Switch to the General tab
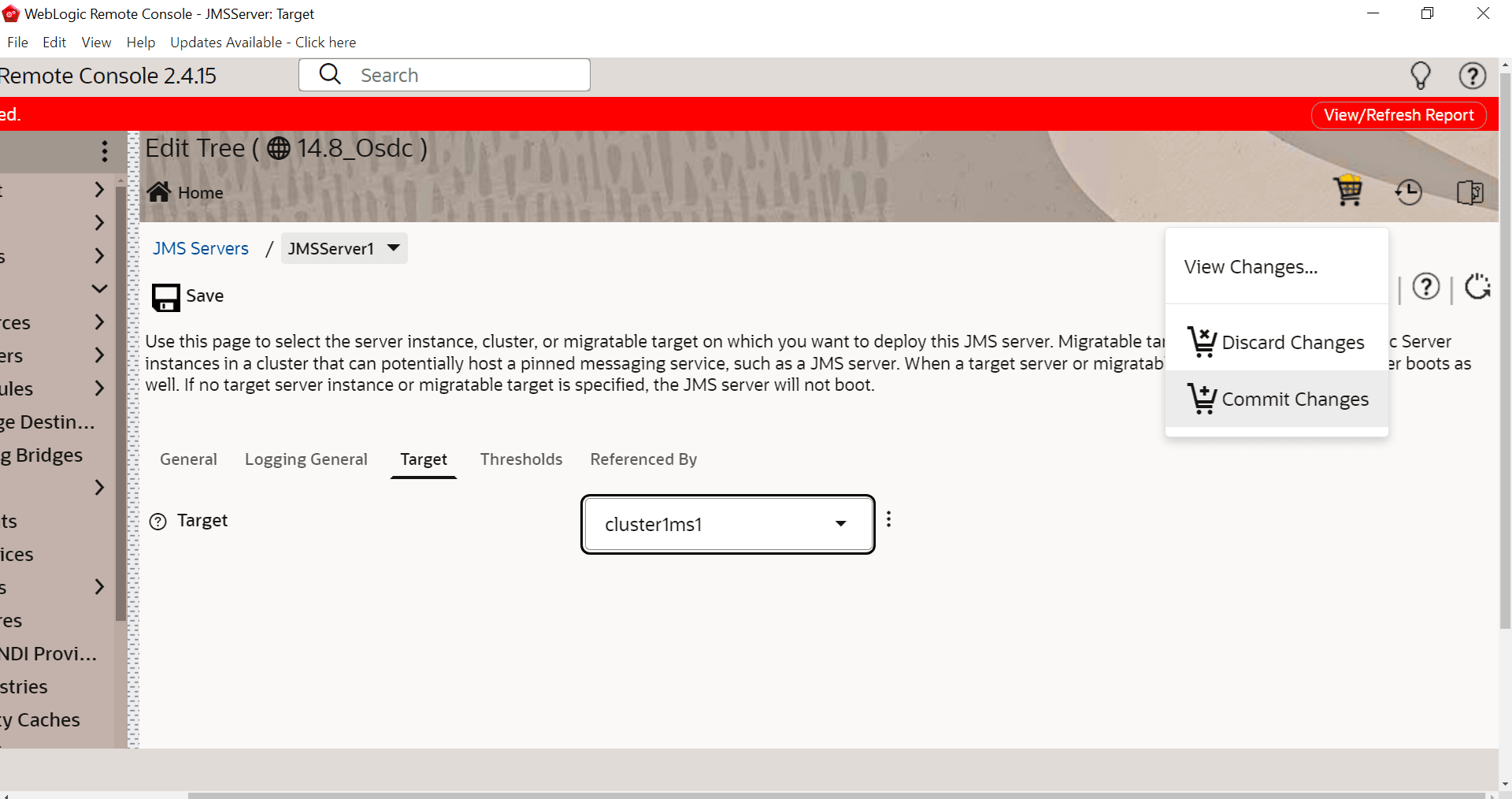Viewport: 1512px width, 799px height. click(188, 459)
